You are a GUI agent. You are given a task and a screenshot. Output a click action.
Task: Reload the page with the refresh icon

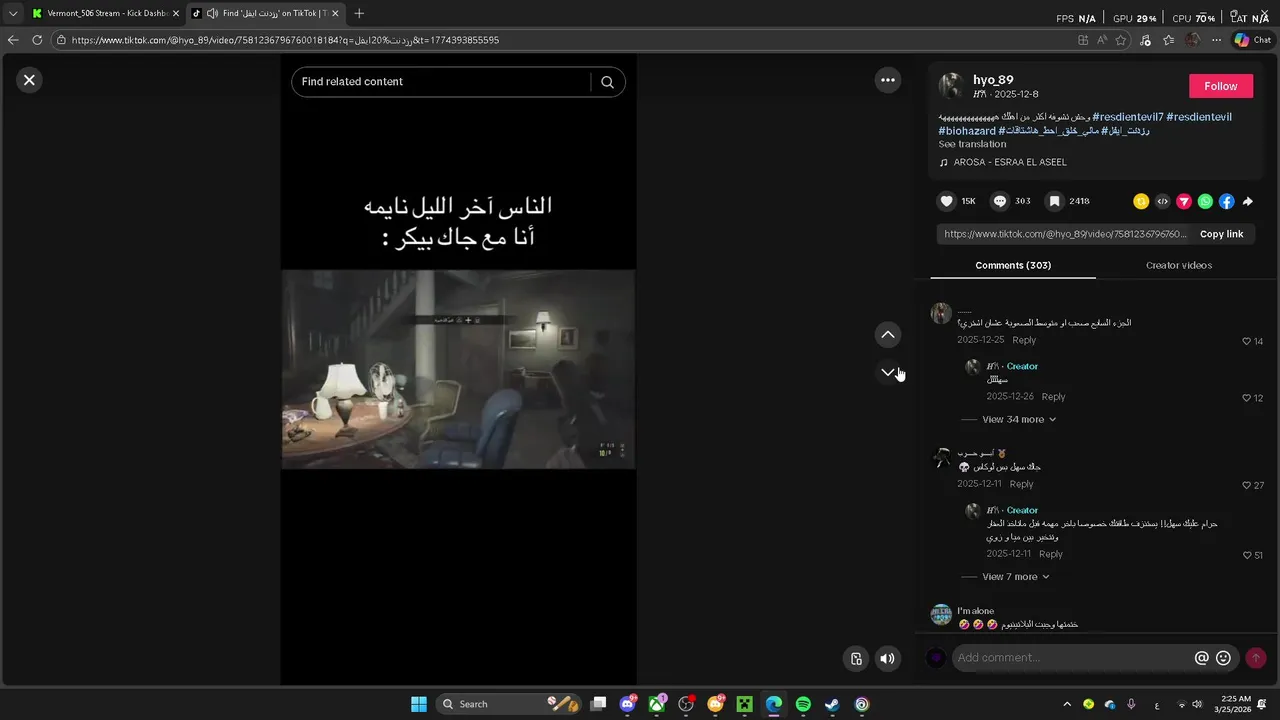click(x=37, y=40)
